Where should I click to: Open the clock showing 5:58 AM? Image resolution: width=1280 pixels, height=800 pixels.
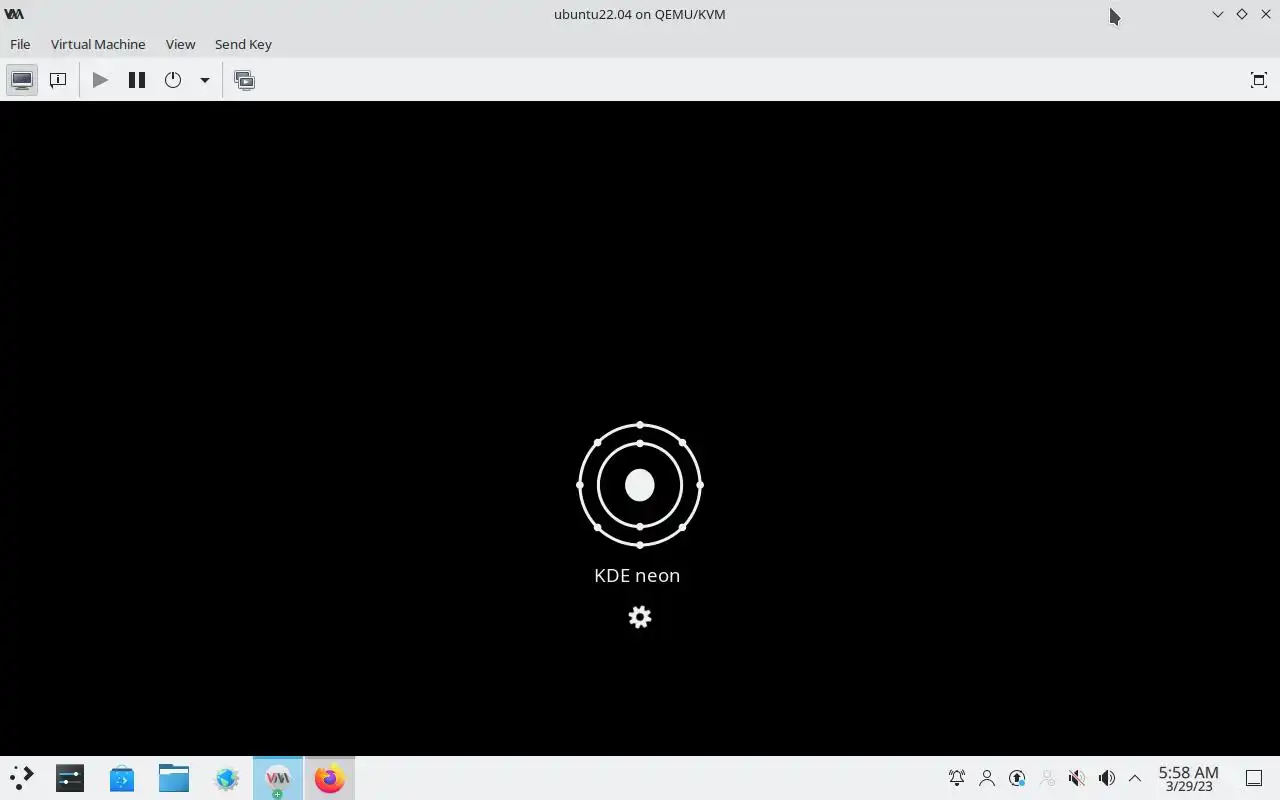(x=1188, y=778)
